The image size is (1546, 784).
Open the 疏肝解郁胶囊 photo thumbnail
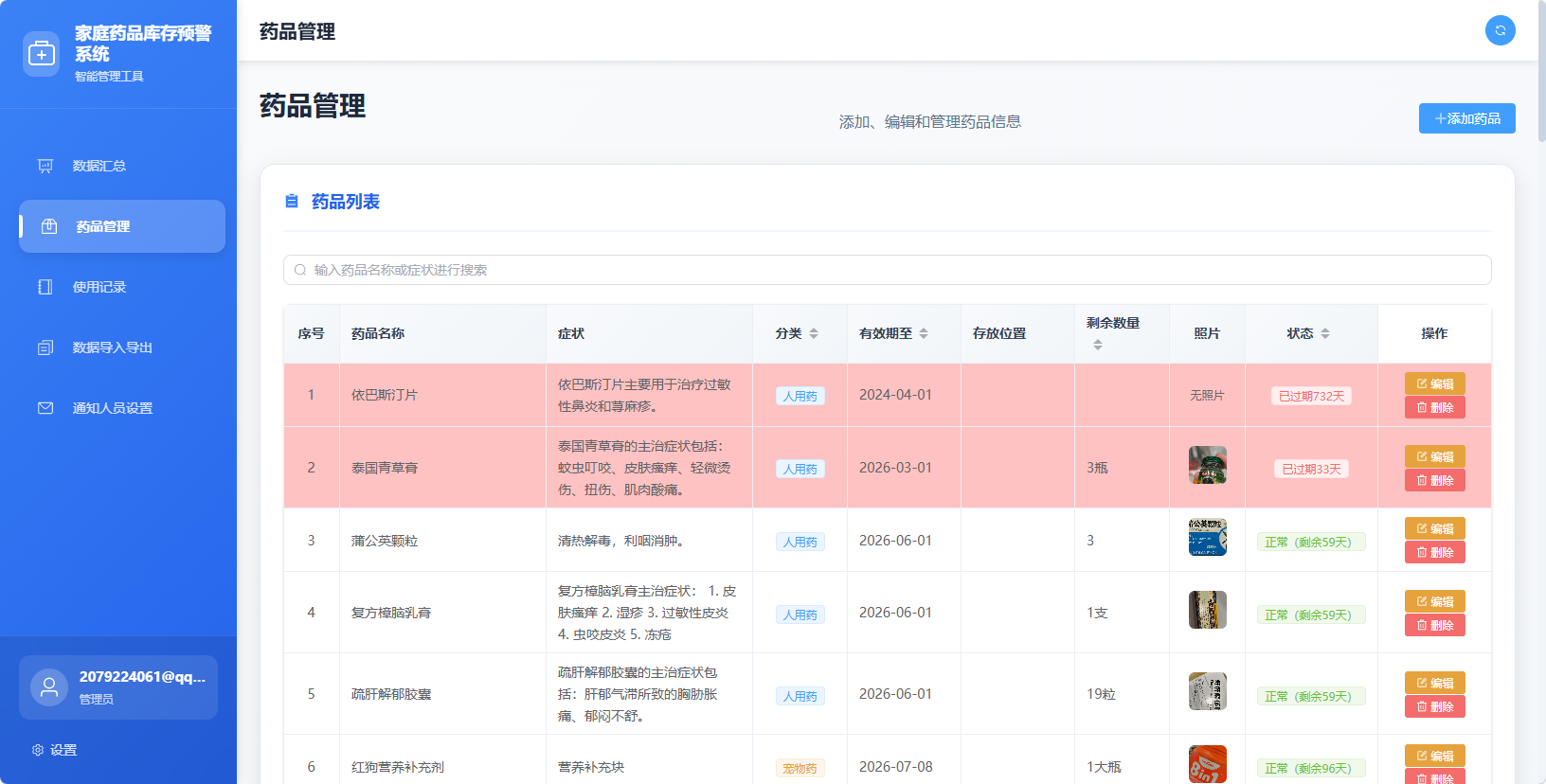pyautogui.click(x=1208, y=691)
